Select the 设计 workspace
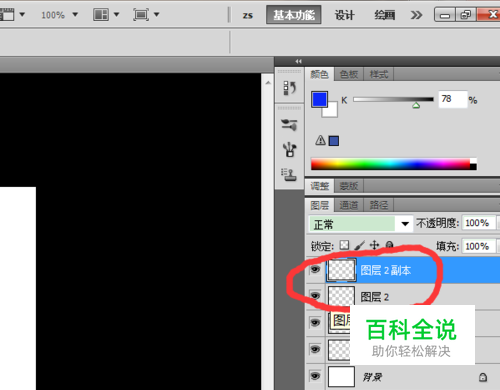The image size is (500, 390). click(344, 15)
